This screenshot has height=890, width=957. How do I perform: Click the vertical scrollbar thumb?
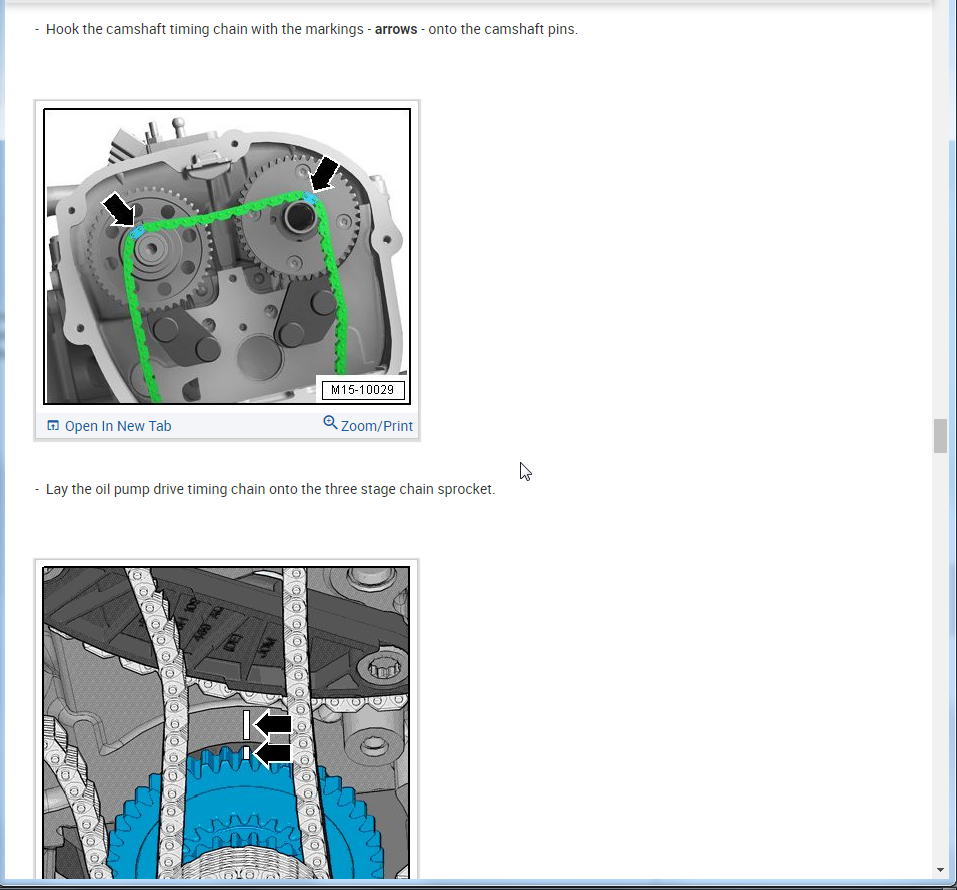point(941,436)
